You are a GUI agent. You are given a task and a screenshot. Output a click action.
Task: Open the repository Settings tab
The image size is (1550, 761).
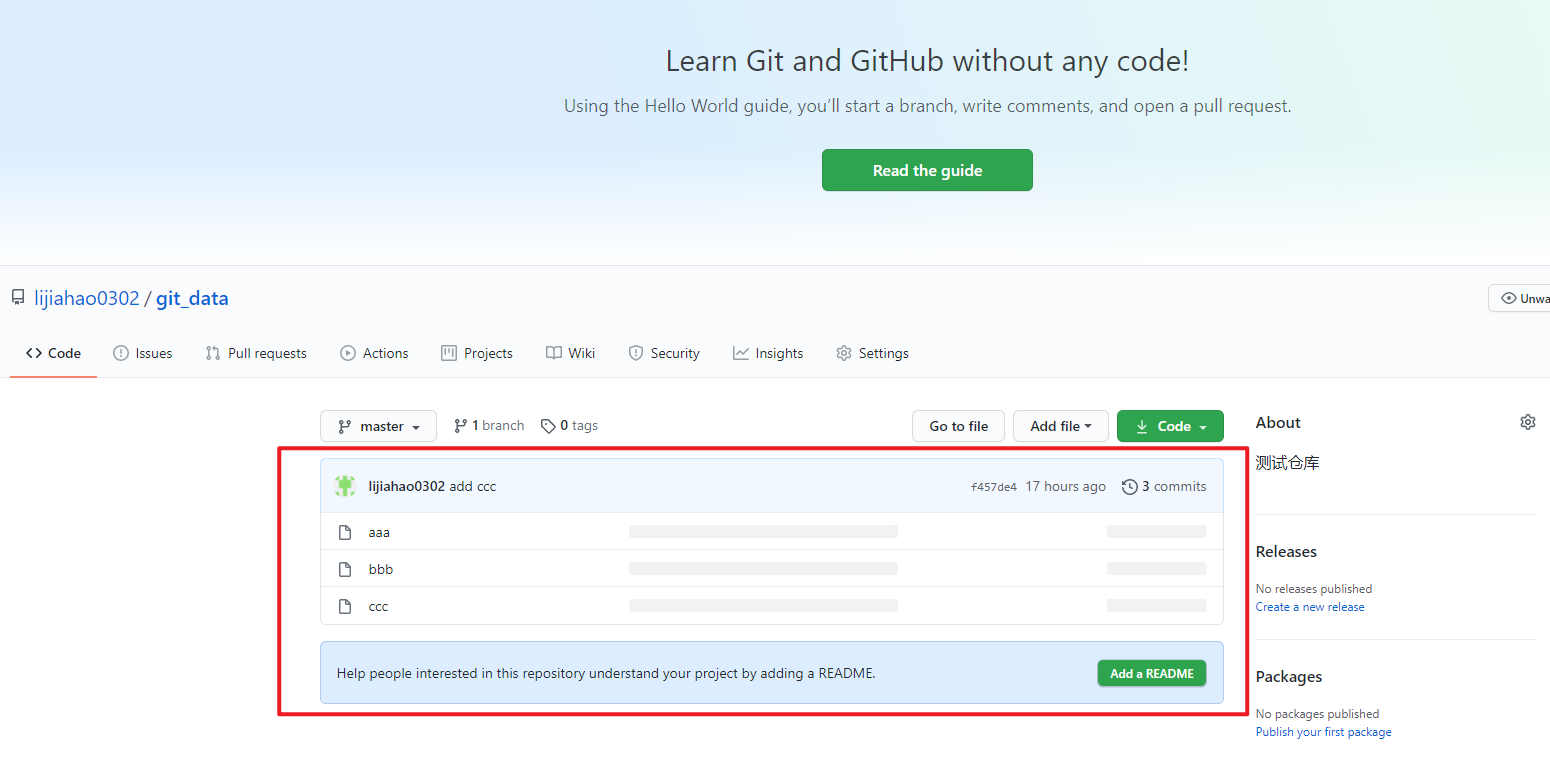(x=872, y=353)
